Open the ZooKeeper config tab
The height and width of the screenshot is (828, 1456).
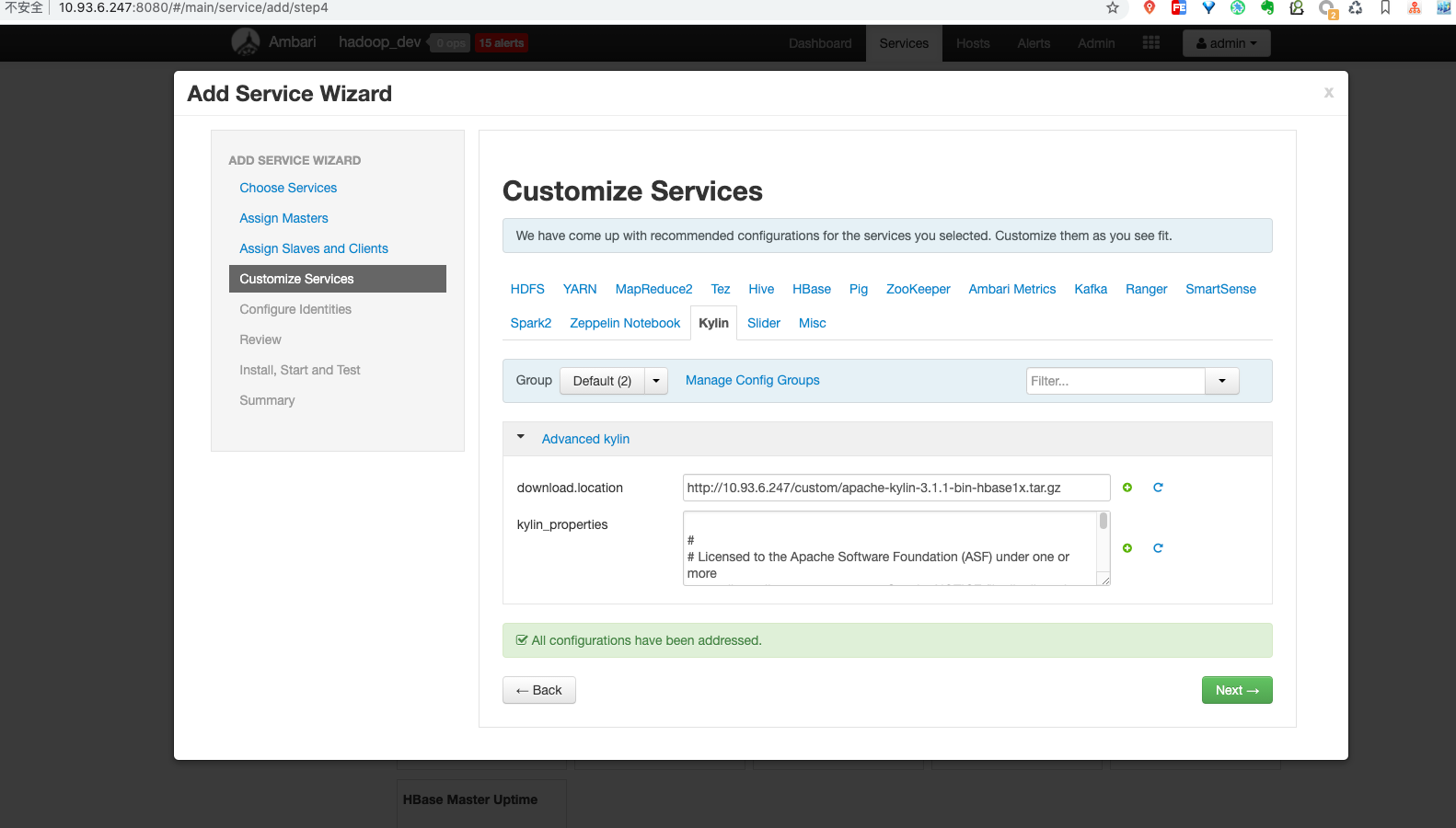(x=918, y=289)
